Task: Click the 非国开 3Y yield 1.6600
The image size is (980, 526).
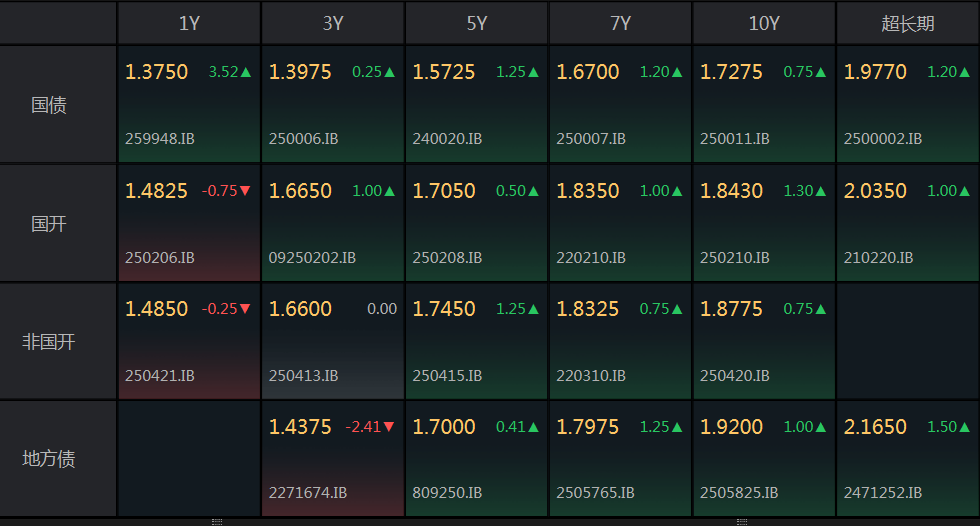Action: click(x=300, y=309)
